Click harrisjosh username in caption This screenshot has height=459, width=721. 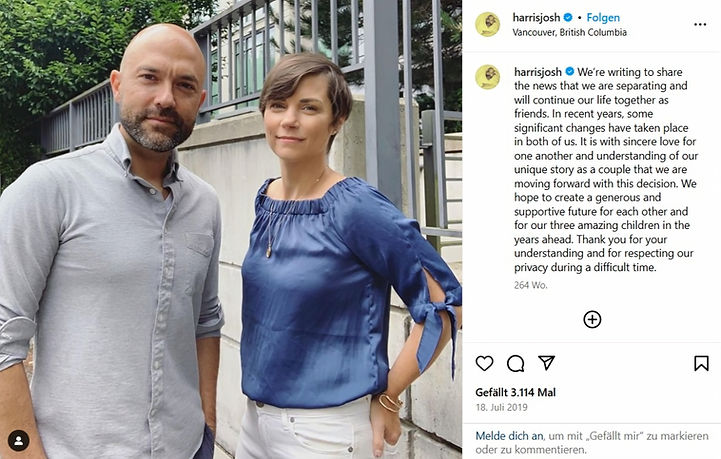pos(538,72)
